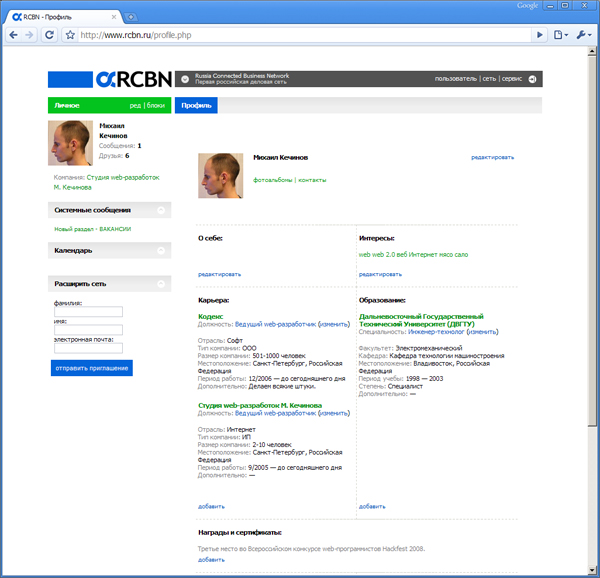Maximize the browser window
Viewport: 600px width, 578px height.
click(565, 6)
